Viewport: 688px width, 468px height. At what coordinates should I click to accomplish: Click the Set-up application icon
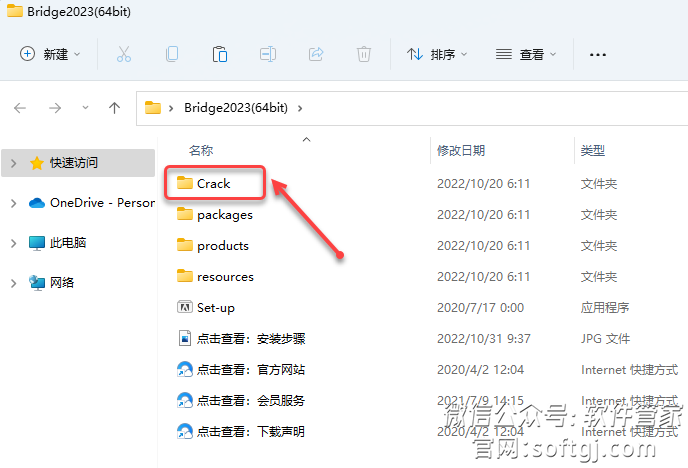point(185,307)
